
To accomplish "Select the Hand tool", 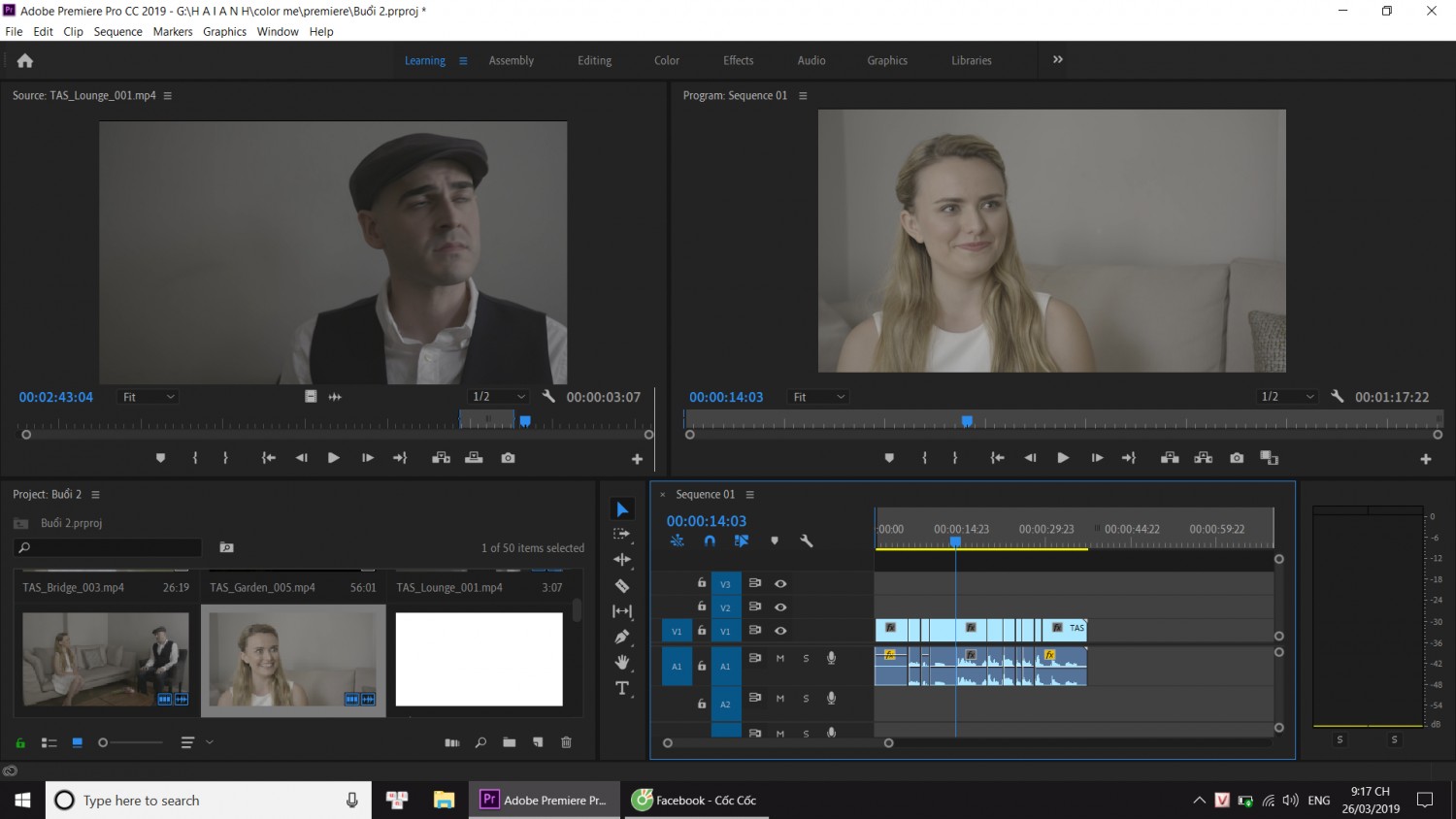I will point(622,662).
